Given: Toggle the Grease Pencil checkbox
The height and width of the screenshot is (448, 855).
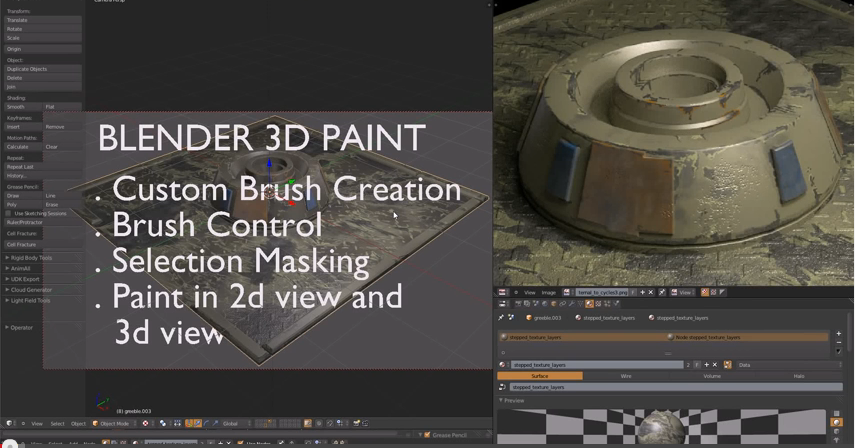Looking at the screenshot, I should (x=428, y=435).
